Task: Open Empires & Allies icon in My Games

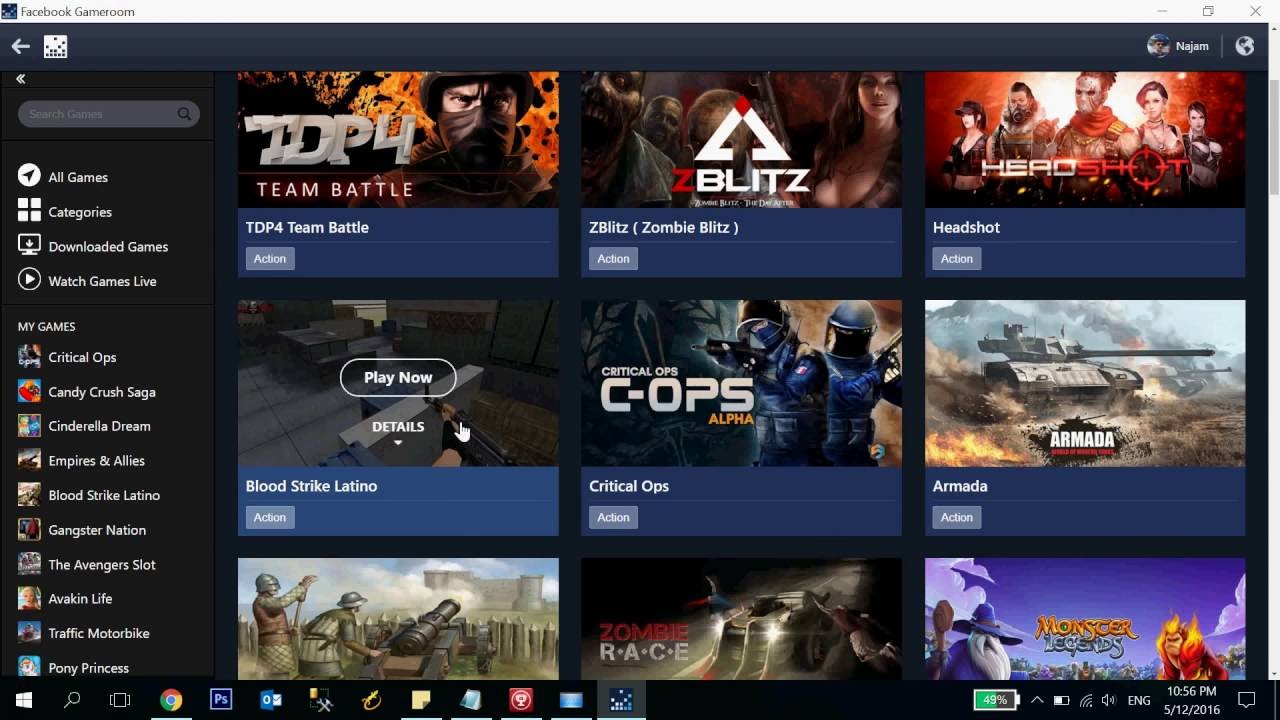Action: pos(29,460)
